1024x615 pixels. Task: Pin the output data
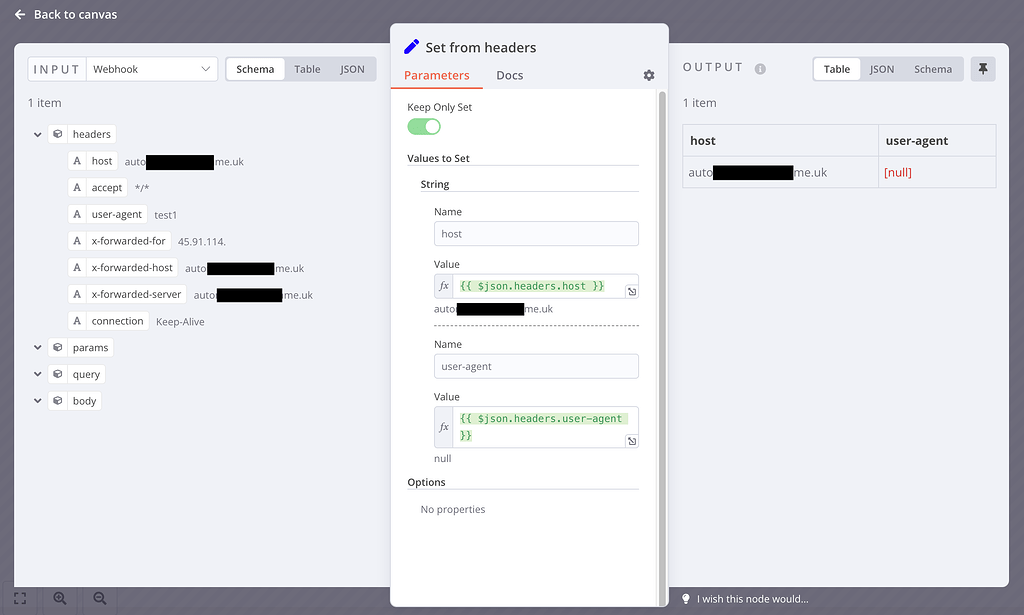[983, 68]
